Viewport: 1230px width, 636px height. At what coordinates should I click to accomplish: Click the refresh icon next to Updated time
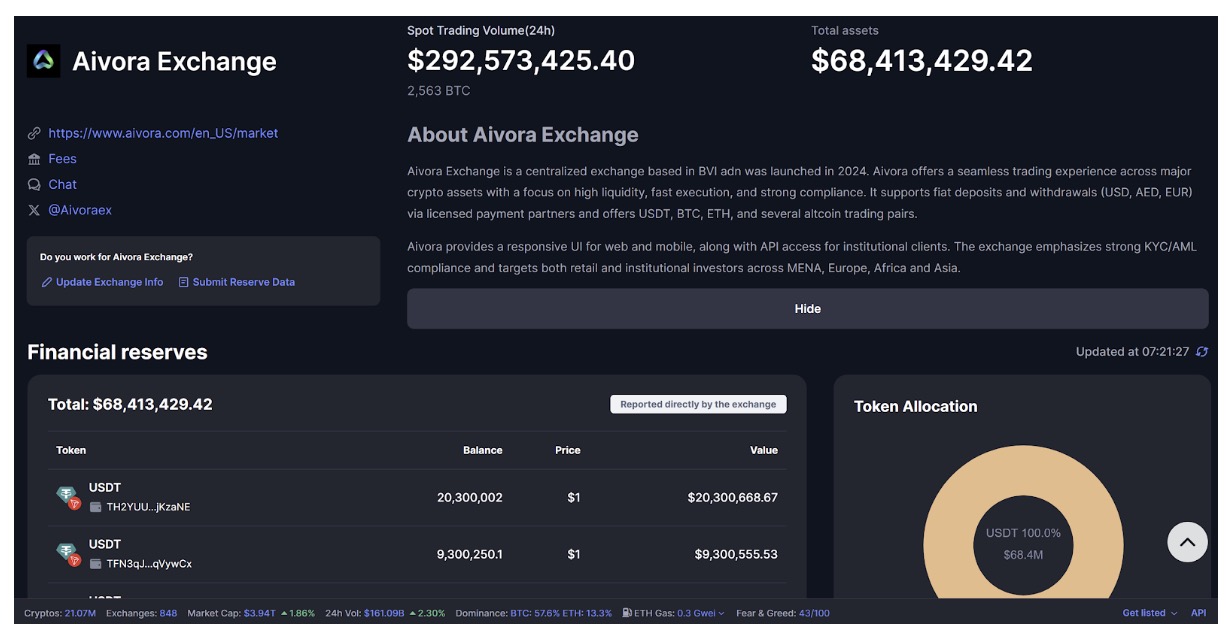coord(1202,352)
